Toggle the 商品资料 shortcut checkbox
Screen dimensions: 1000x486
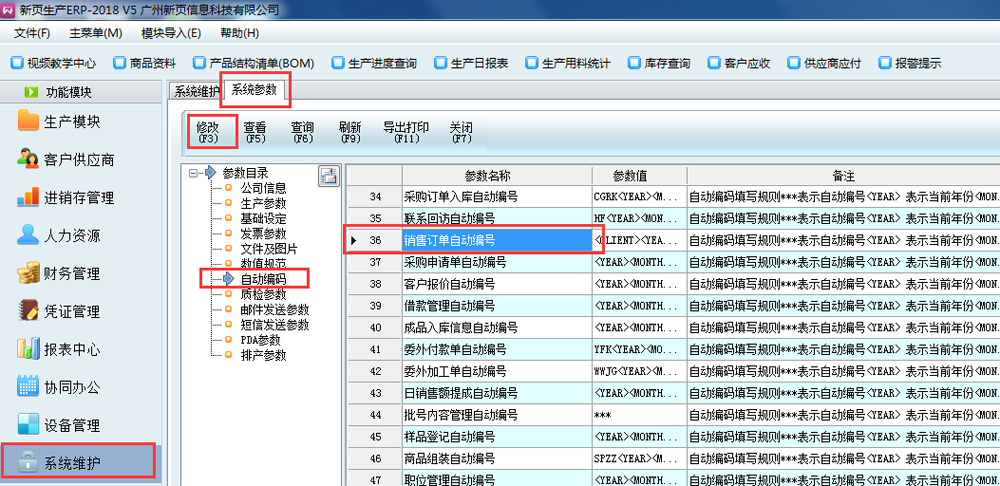coord(118,63)
